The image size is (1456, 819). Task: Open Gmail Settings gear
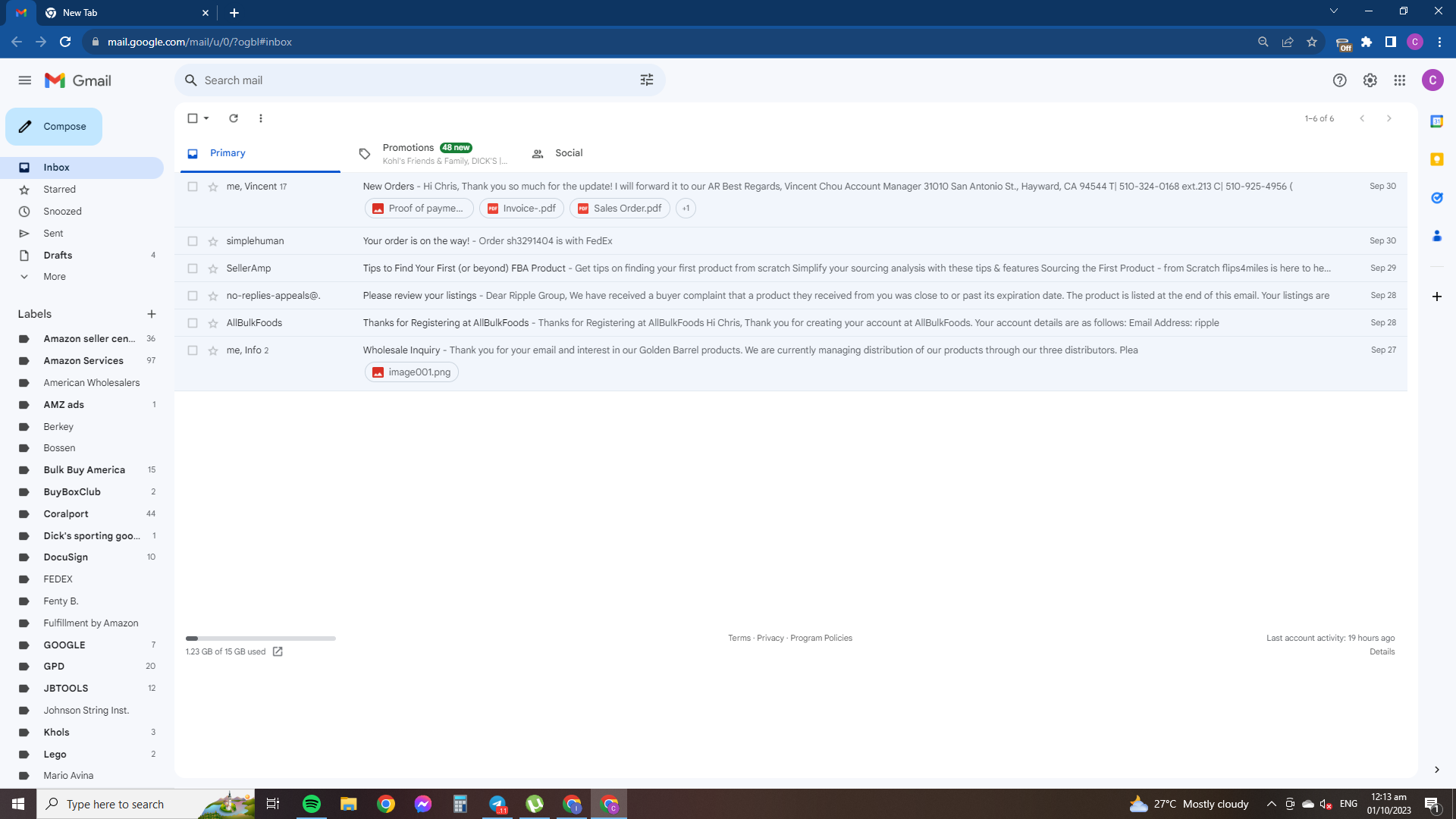pos(1370,80)
